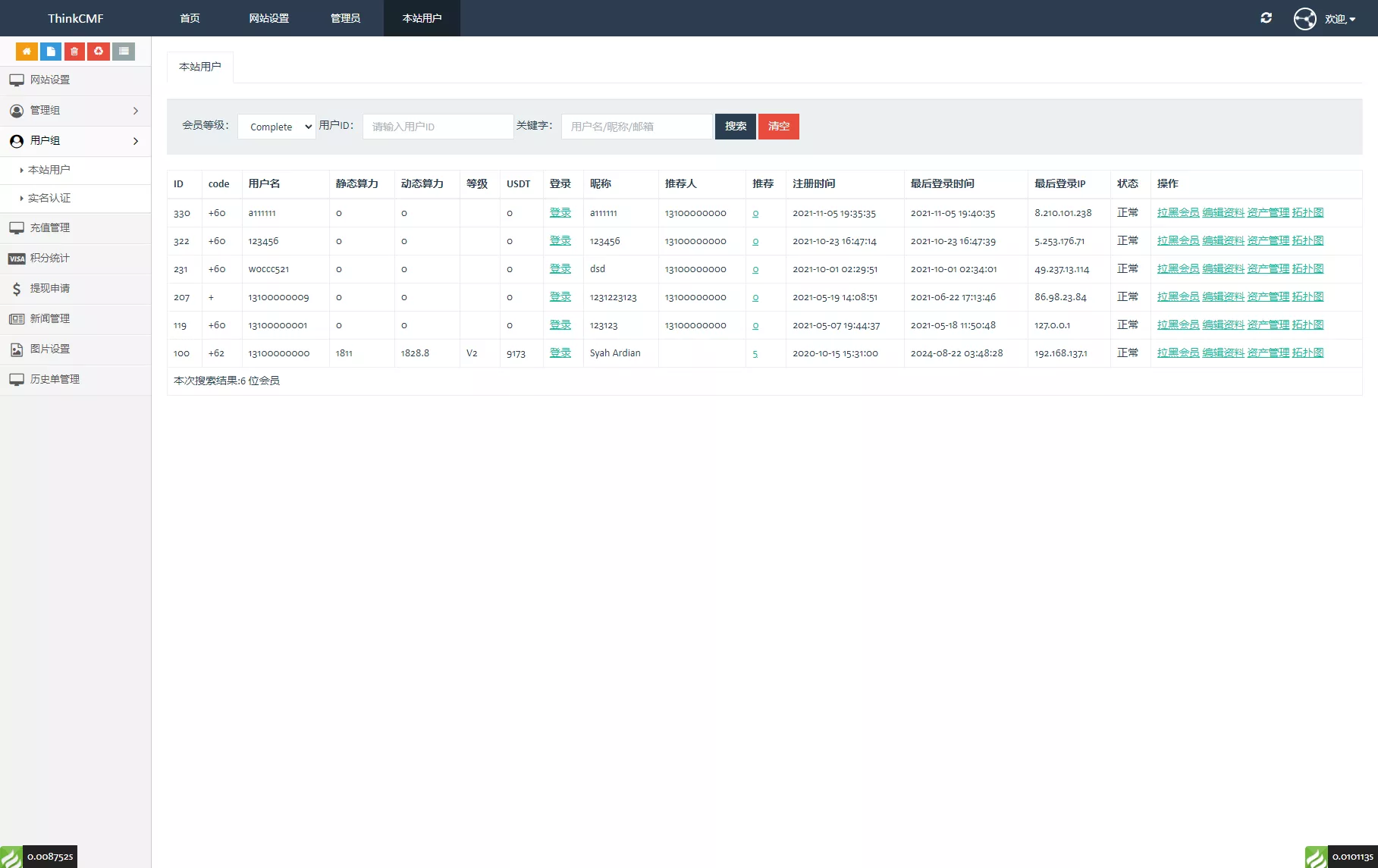Open 网站设置 in the top navigation
The width and height of the screenshot is (1378, 868).
268,18
